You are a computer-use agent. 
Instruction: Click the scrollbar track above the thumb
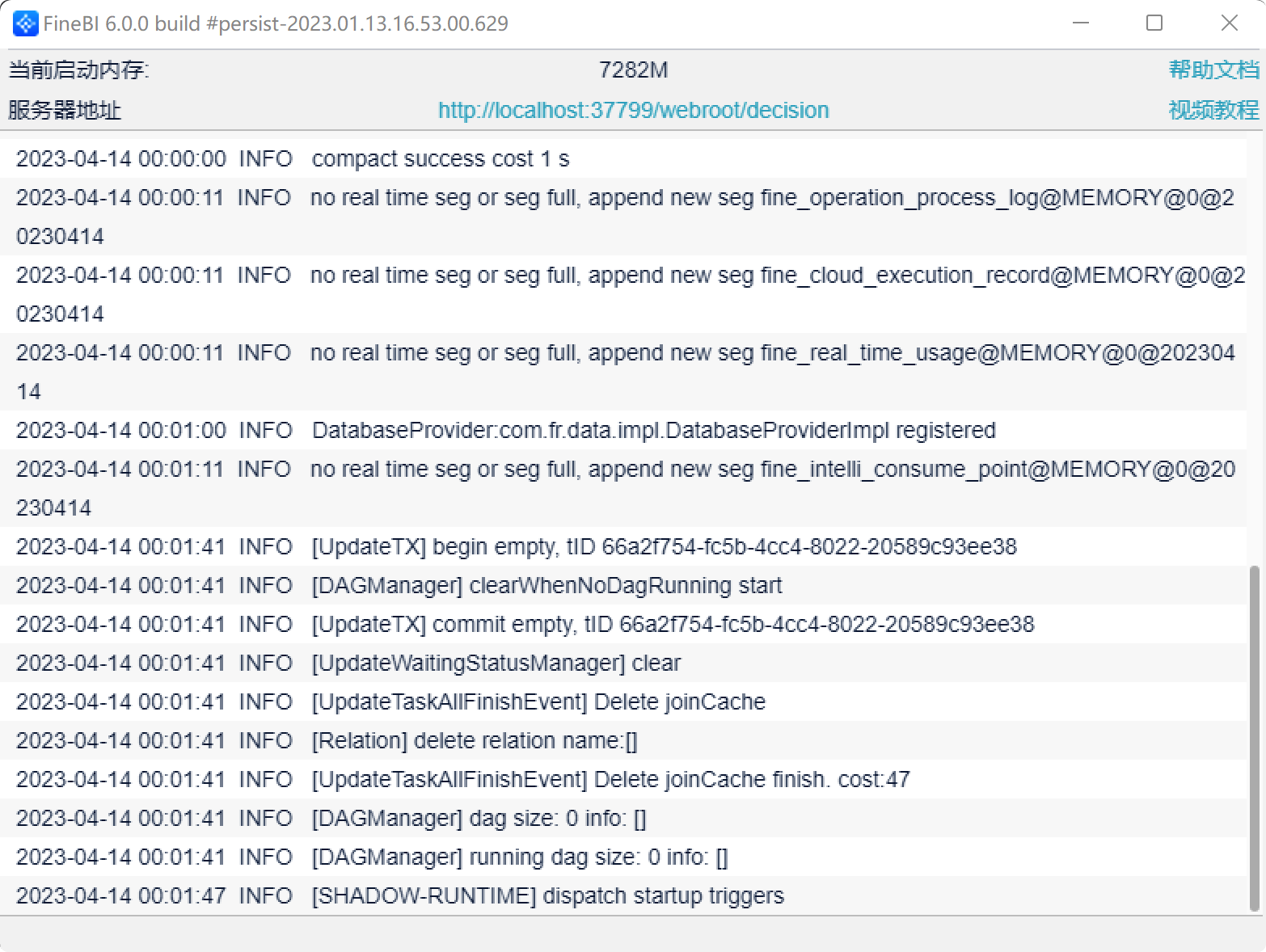[x=1255, y=352]
